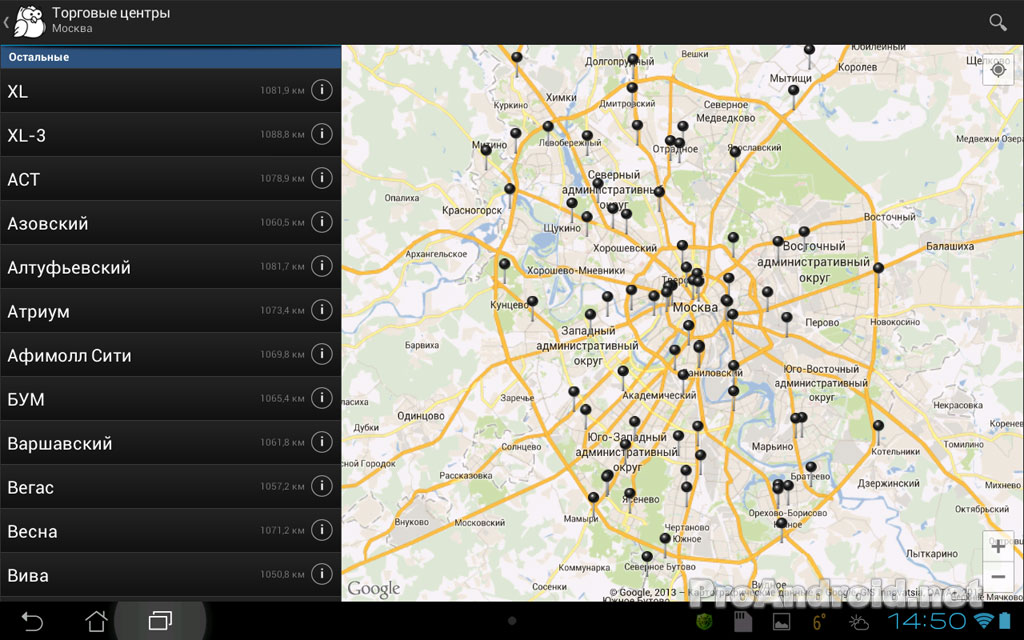Choose Афимолл Сити from the list
Image resolution: width=1024 pixels, height=640 pixels.
[x=170, y=355]
